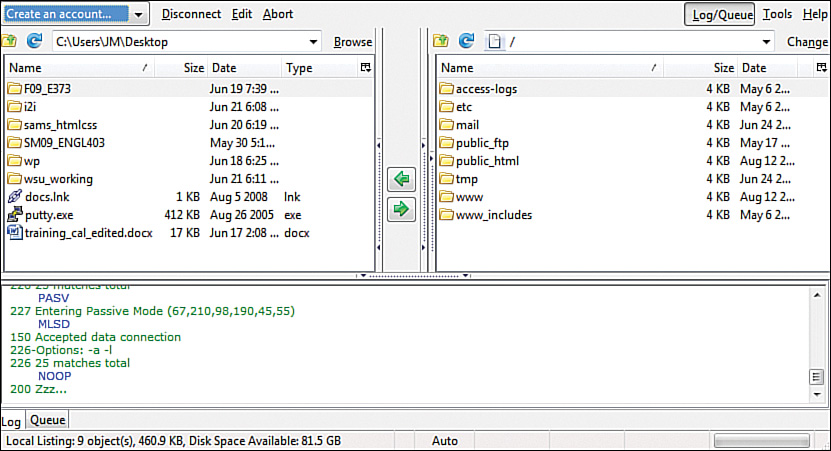Click the Create an account field
The height and width of the screenshot is (451, 831).
point(66,14)
